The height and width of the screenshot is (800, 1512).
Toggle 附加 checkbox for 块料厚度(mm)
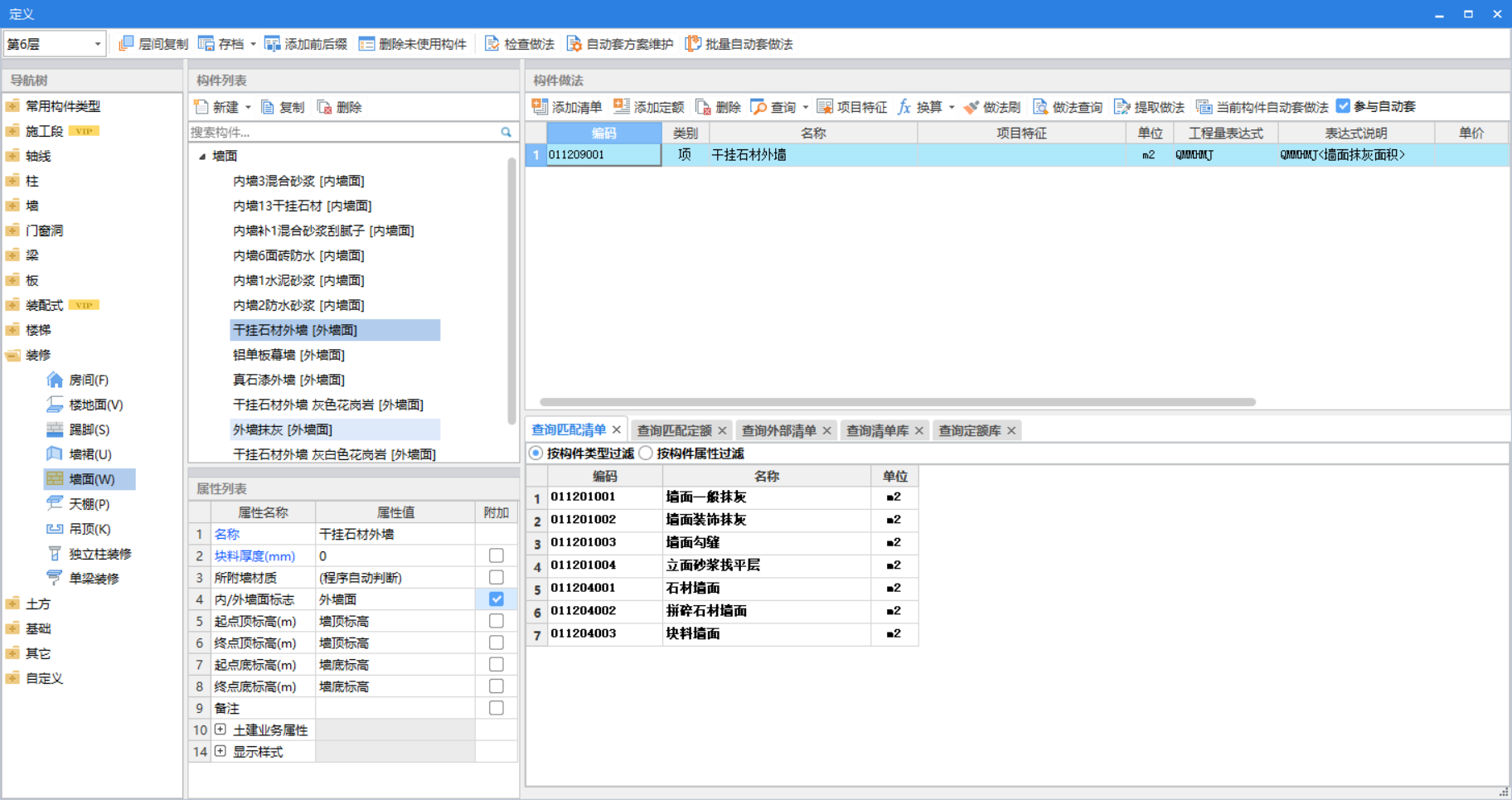(497, 555)
